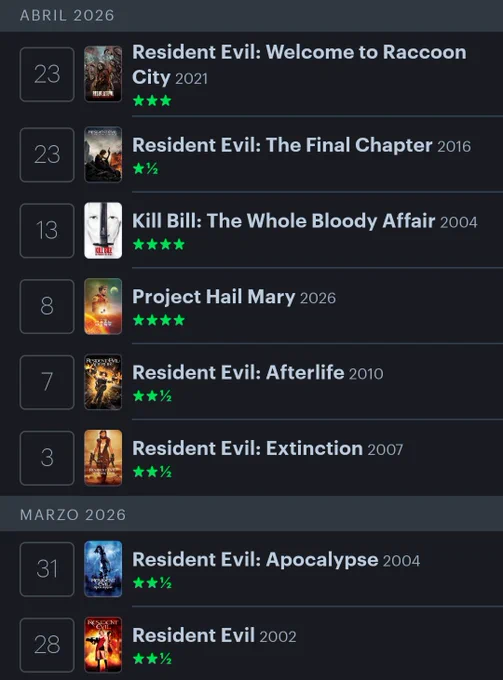
Task: Click the Marzo 2026 section header
Action: tap(252, 514)
